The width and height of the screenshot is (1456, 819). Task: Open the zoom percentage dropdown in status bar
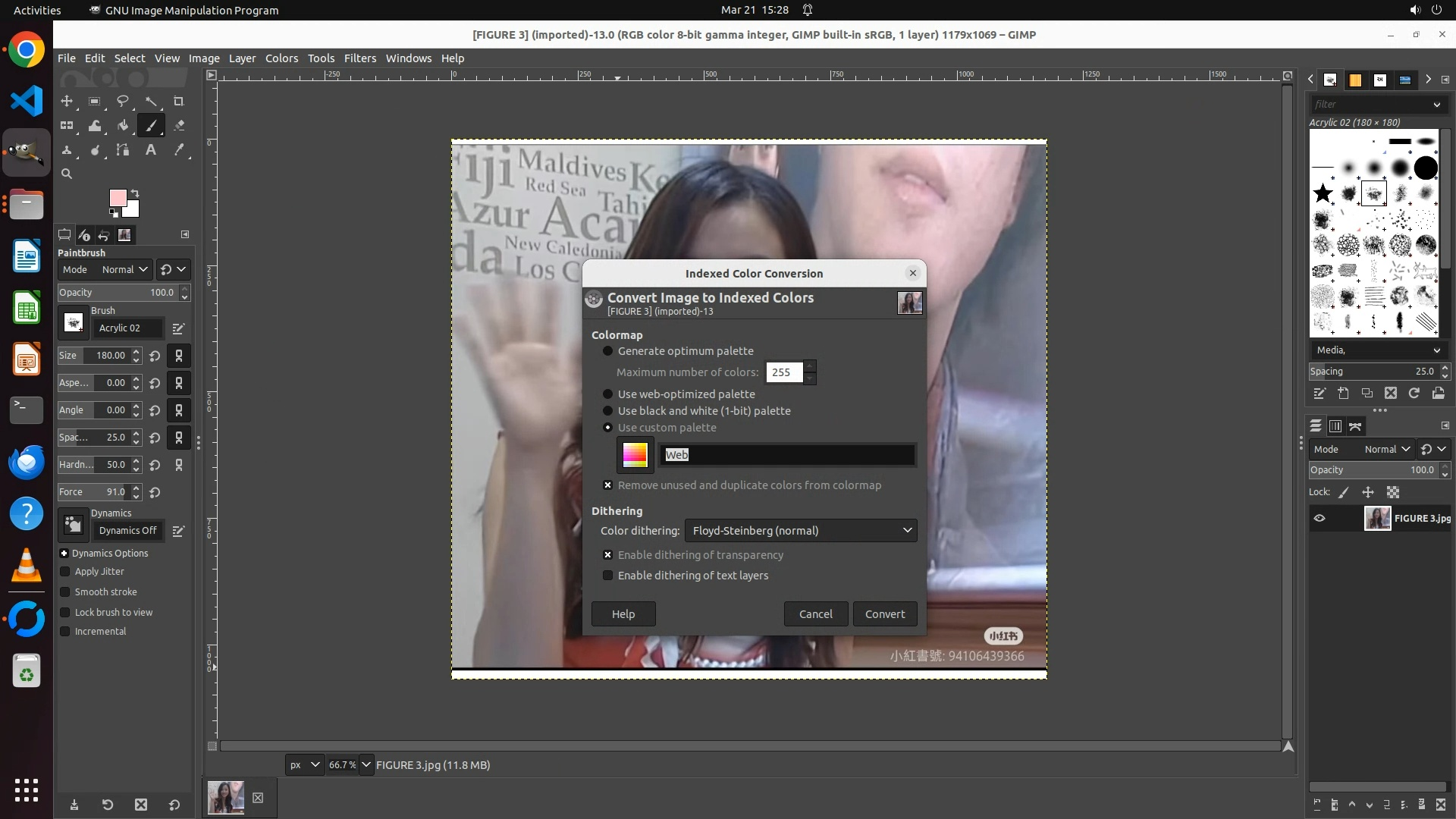(x=366, y=765)
